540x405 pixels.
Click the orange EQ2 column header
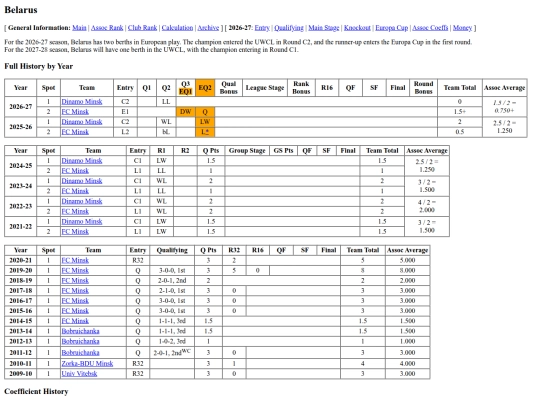205,88
